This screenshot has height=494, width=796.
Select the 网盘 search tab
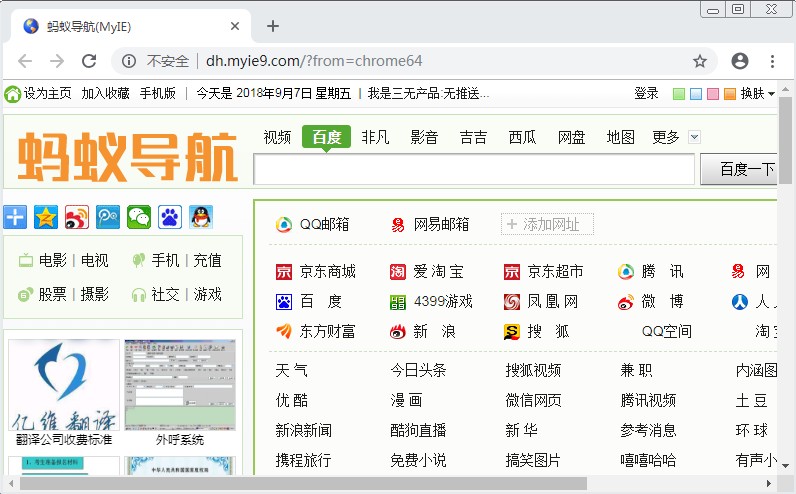click(x=571, y=137)
